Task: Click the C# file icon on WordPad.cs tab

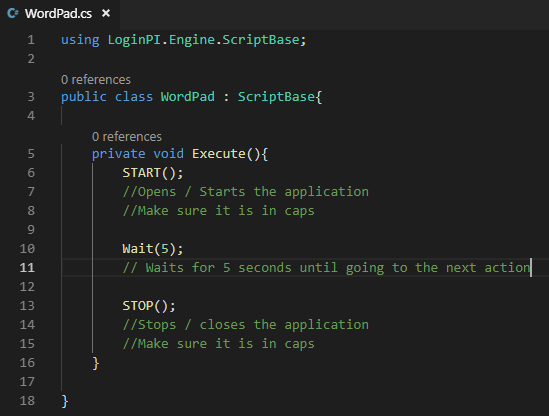Action: coord(13,14)
